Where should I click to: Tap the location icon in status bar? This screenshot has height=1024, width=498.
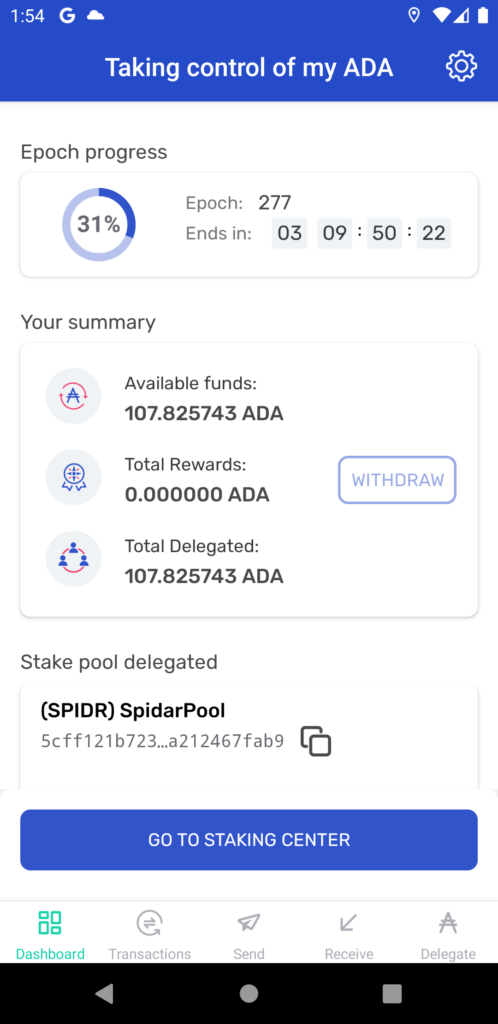414,16
